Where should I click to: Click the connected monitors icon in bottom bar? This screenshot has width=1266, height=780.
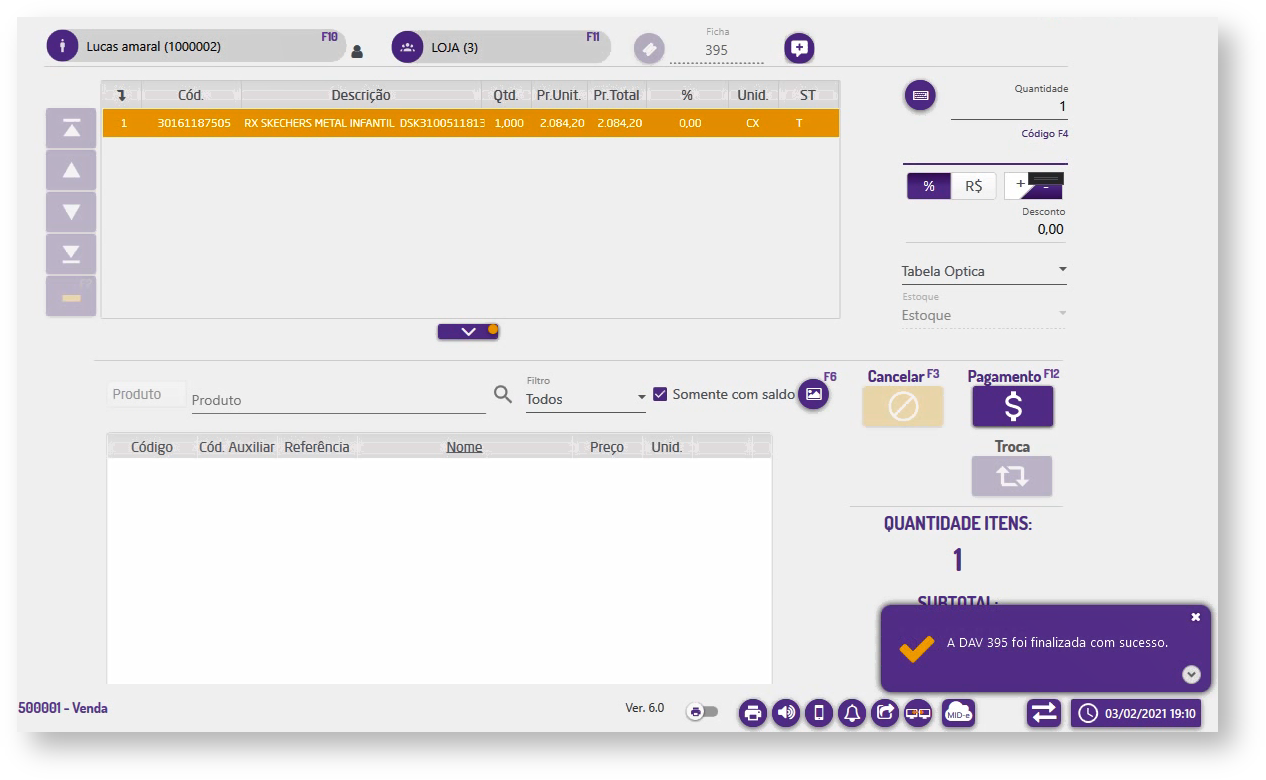coord(918,713)
